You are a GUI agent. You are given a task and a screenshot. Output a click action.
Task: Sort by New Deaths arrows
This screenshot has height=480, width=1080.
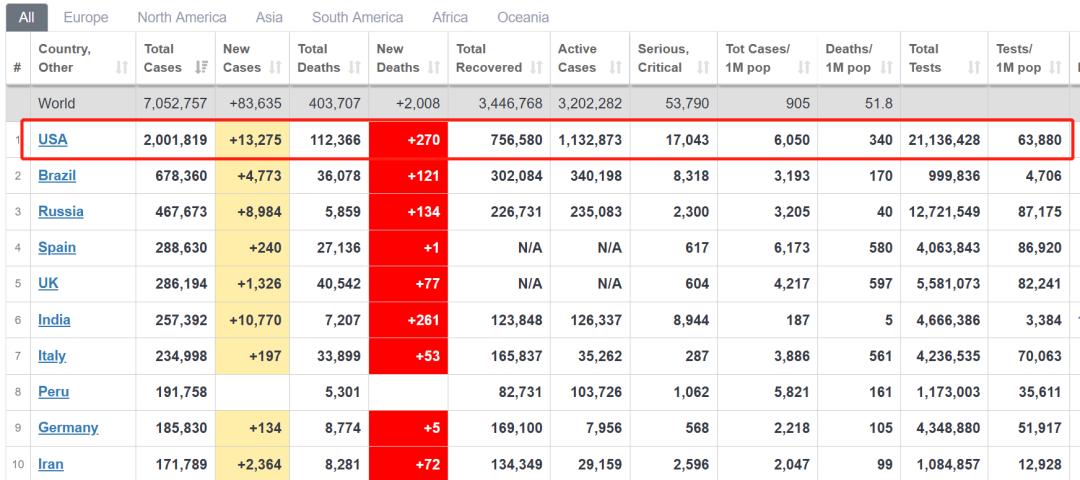434,67
